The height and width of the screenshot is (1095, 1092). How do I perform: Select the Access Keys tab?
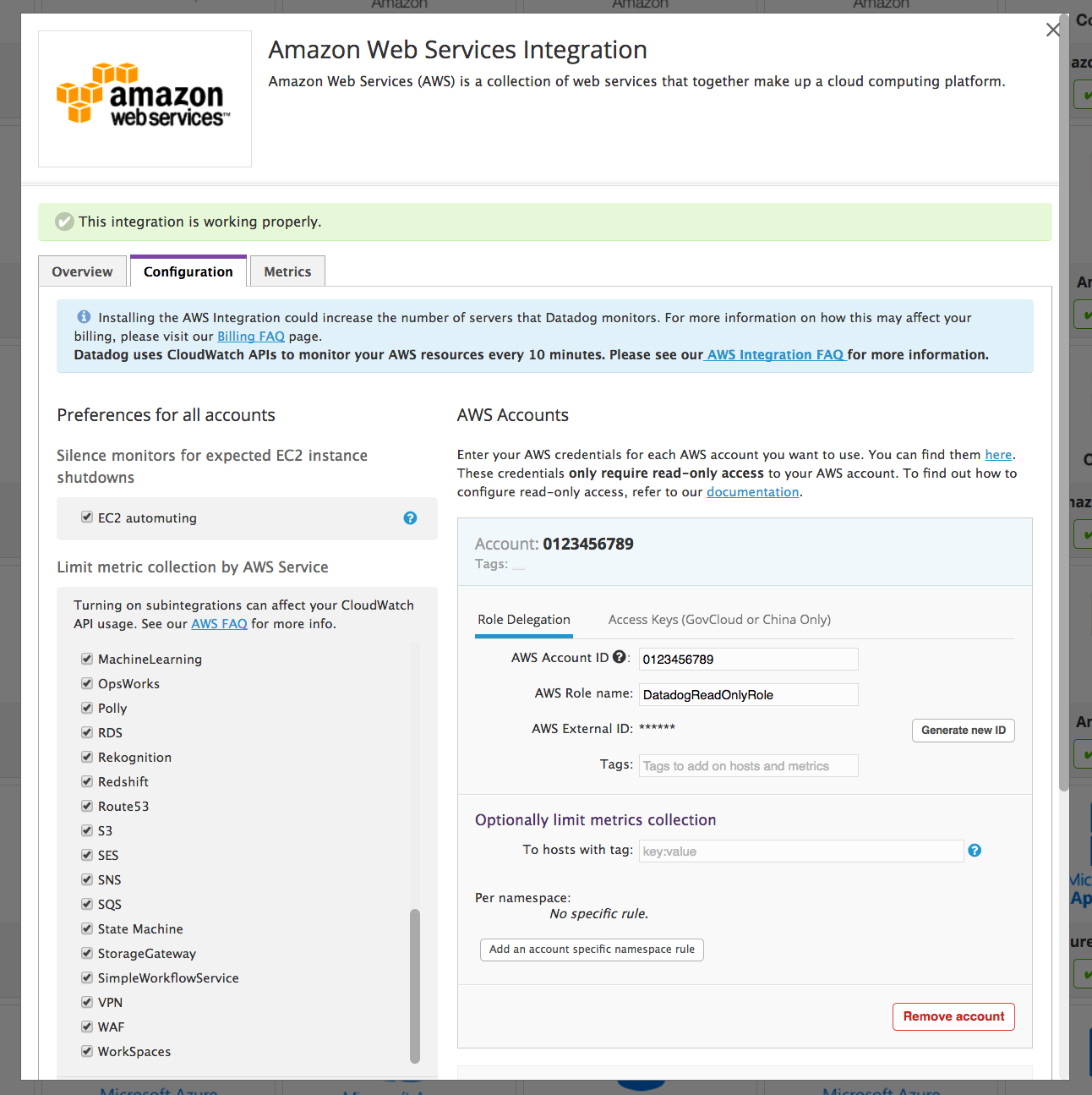click(x=718, y=619)
